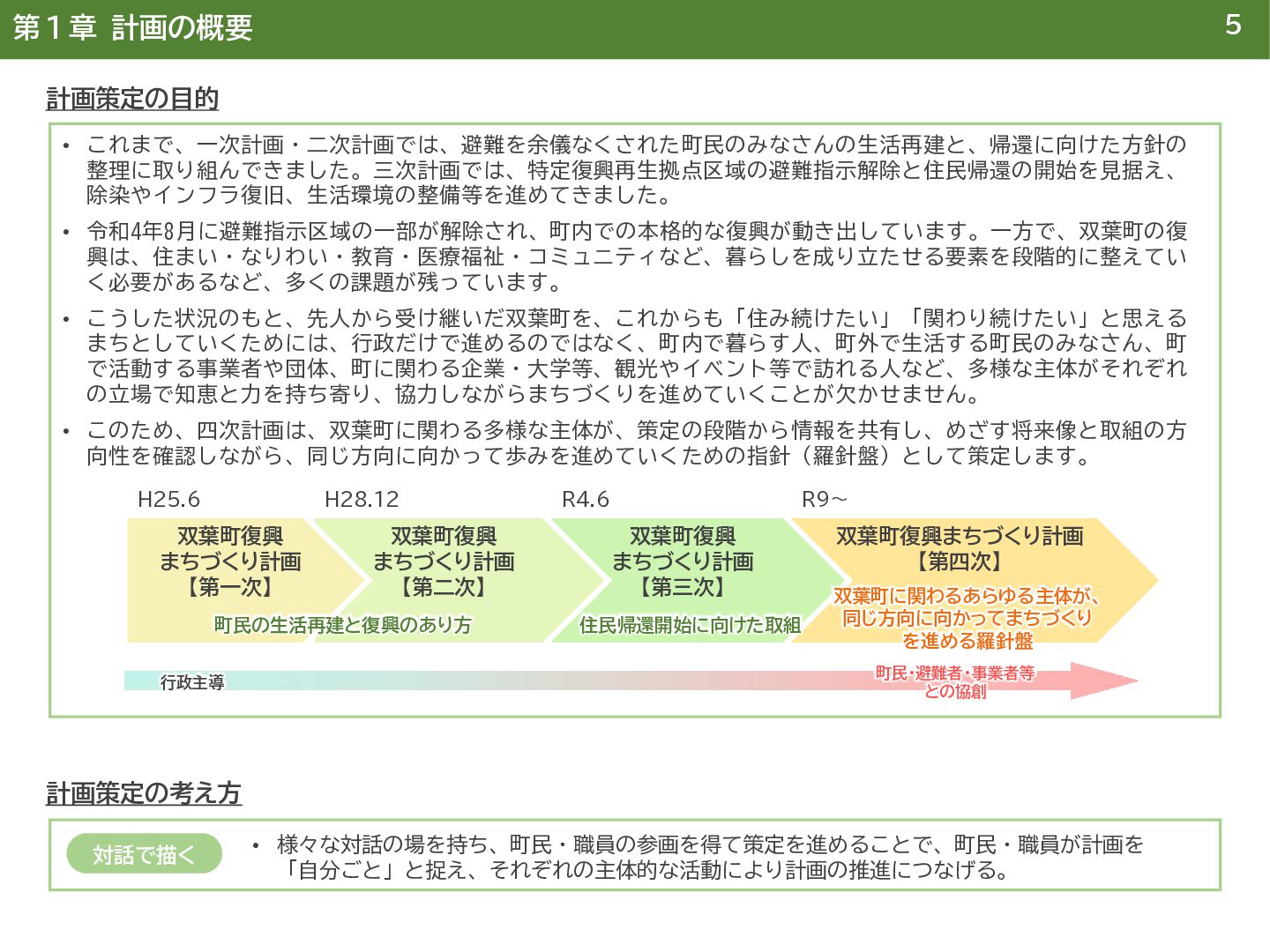Click the 行政主導 label on gradient arrow
1270x952 pixels.
192,682
